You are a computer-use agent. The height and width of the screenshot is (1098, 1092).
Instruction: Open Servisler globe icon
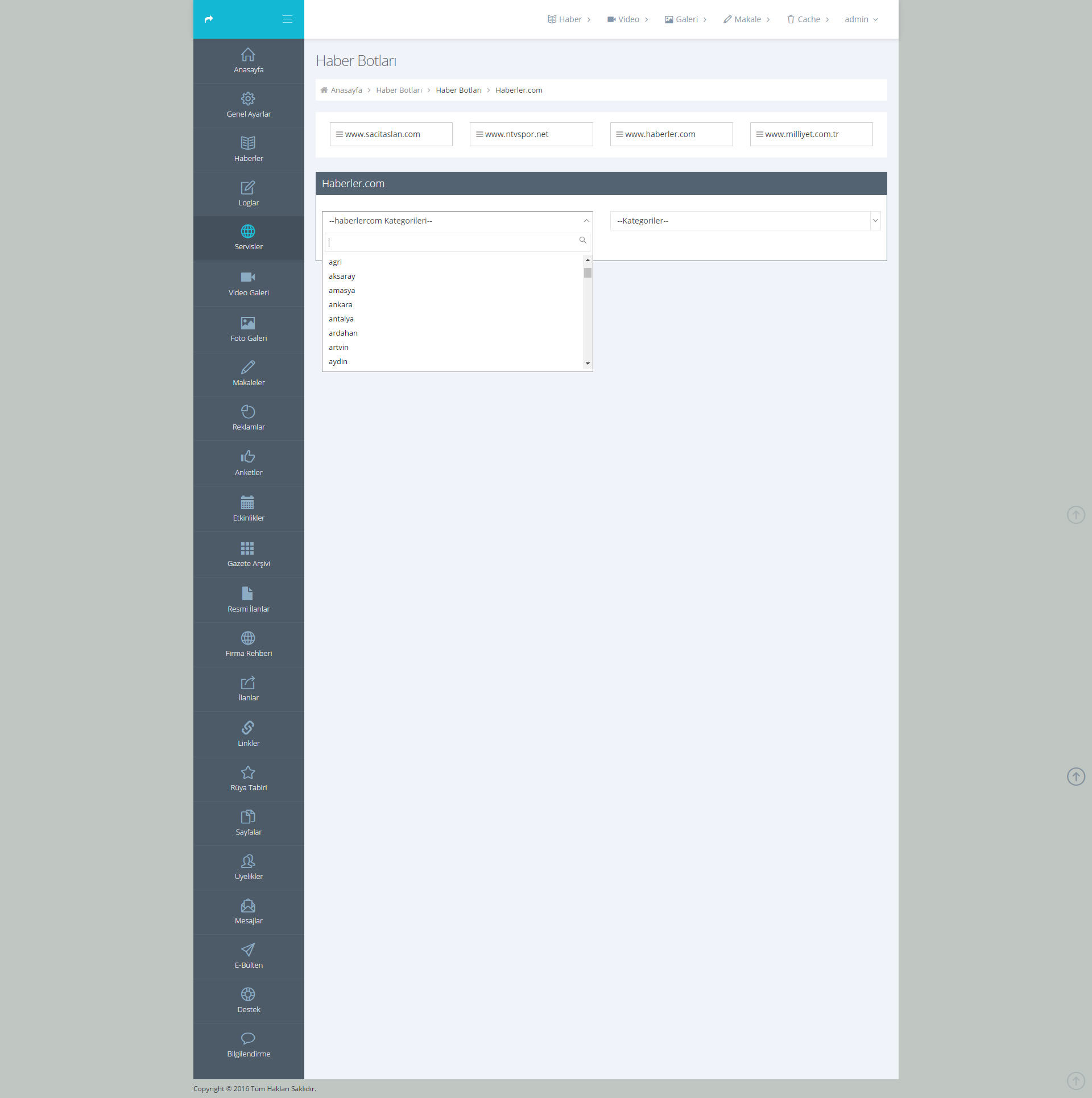click(x=248, y=232)
